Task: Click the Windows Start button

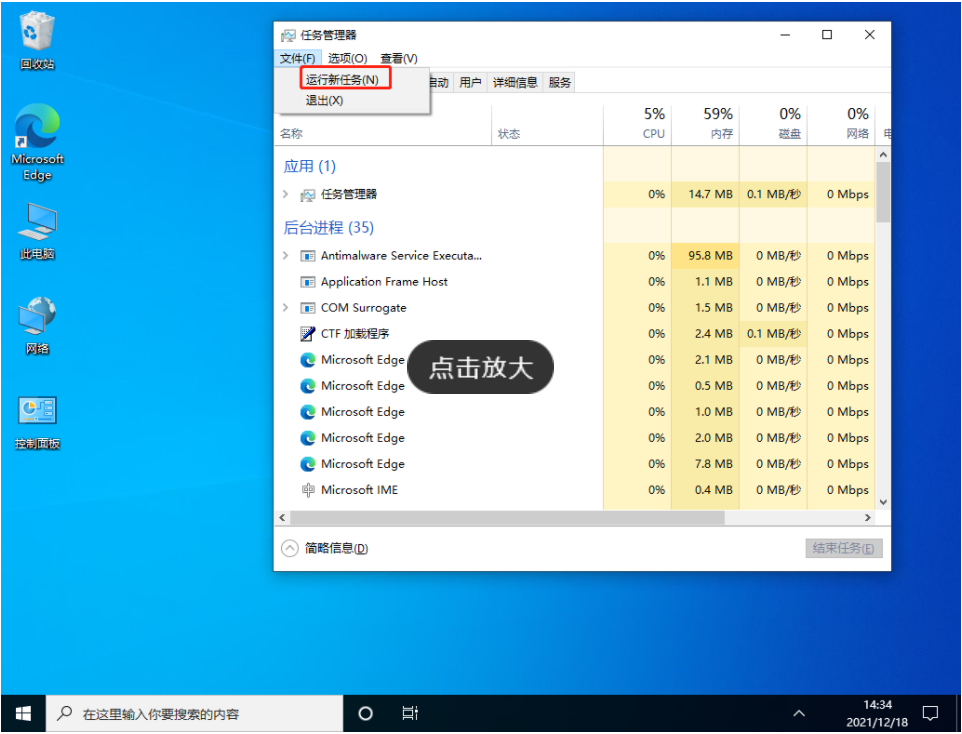Action: [x=23, y=713]
